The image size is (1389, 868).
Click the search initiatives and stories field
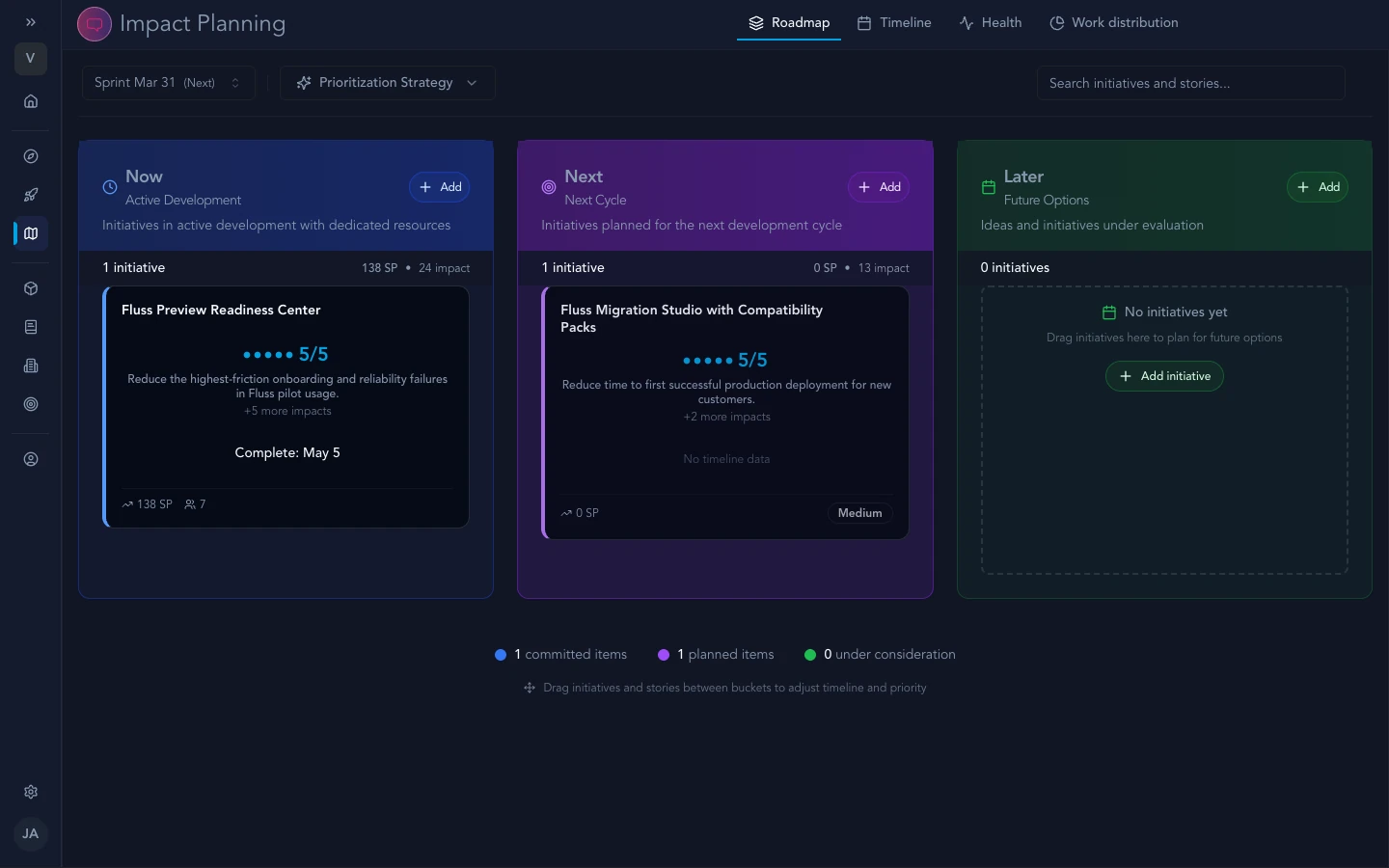(x=1190, y=83)
